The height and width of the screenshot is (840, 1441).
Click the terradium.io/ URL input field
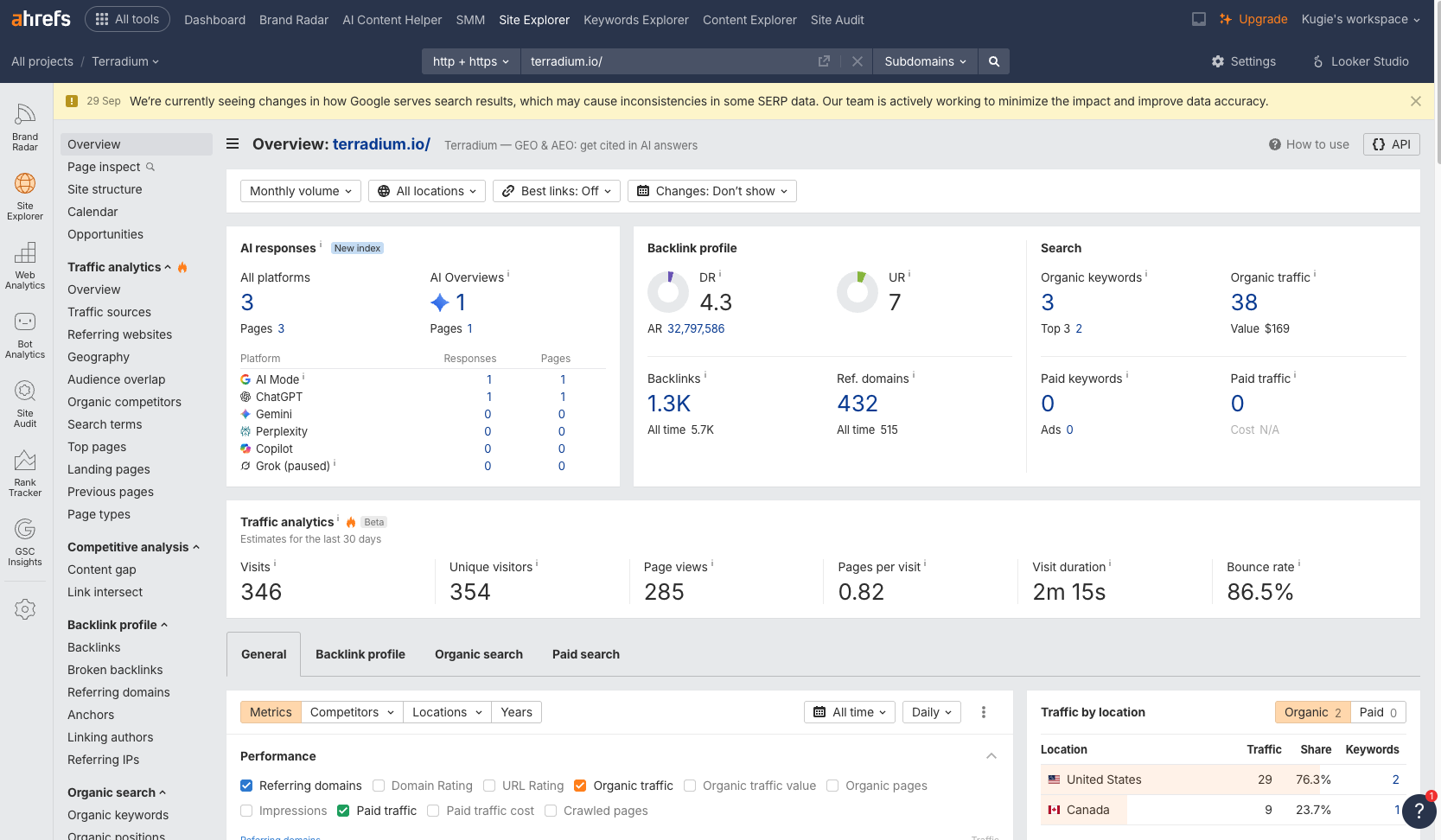click(670, 61)
